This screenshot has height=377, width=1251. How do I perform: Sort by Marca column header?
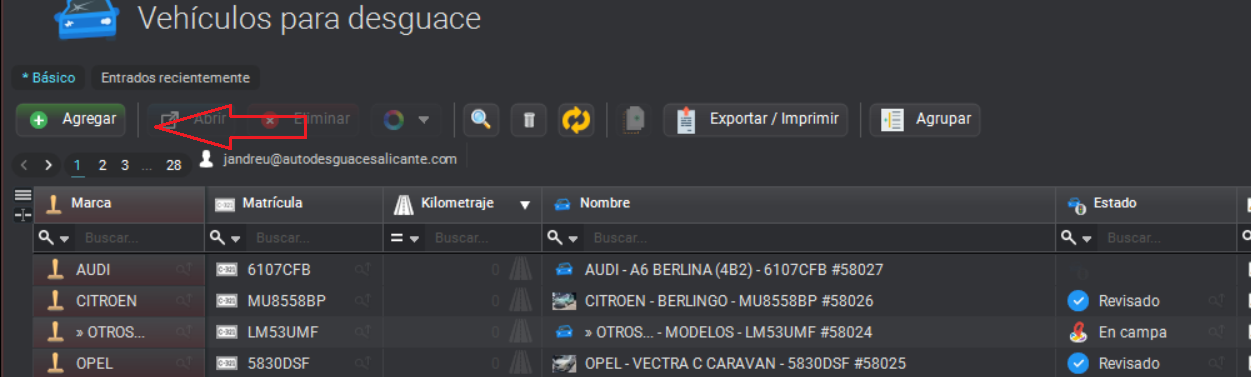[x=120, y=203]
